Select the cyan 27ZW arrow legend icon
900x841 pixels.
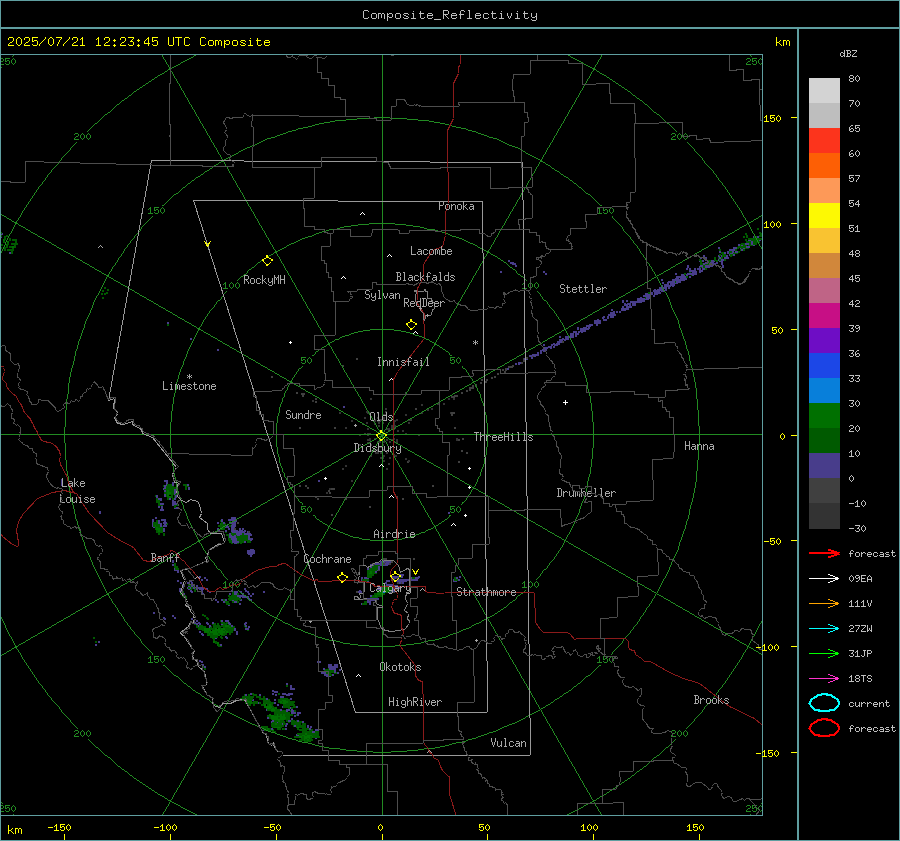[824, 629]
